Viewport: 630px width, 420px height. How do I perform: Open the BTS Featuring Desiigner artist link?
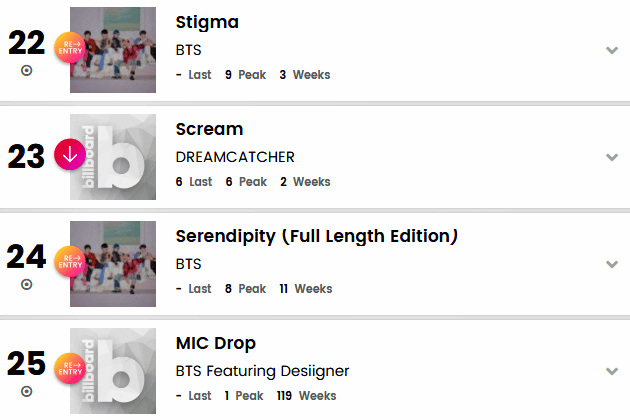click(x=262, y=371)
